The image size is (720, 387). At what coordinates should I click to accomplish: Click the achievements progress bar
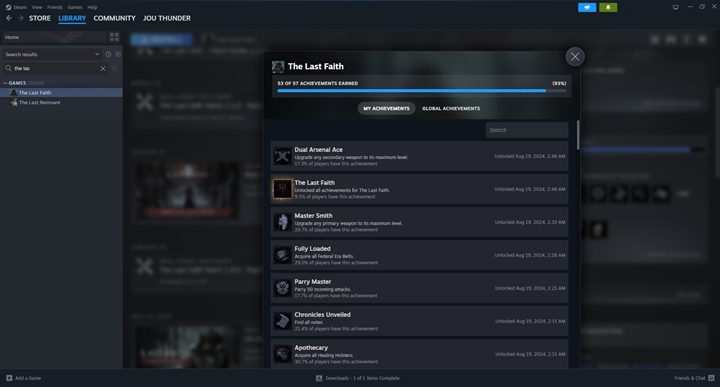tap(422, 91)
